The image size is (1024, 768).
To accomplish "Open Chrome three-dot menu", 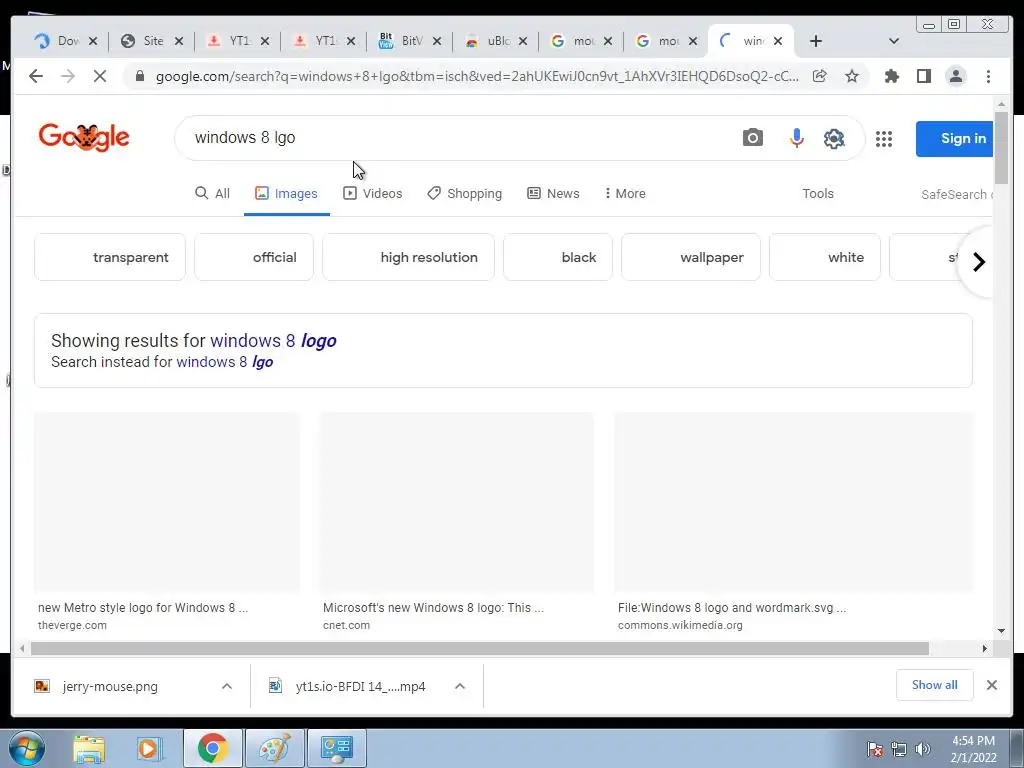I will (x=988, y=76).
